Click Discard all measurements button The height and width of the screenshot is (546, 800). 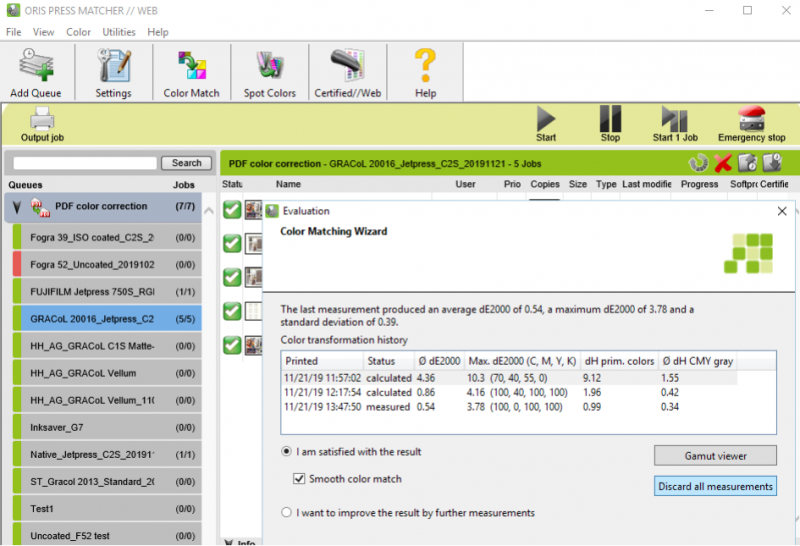715,486
